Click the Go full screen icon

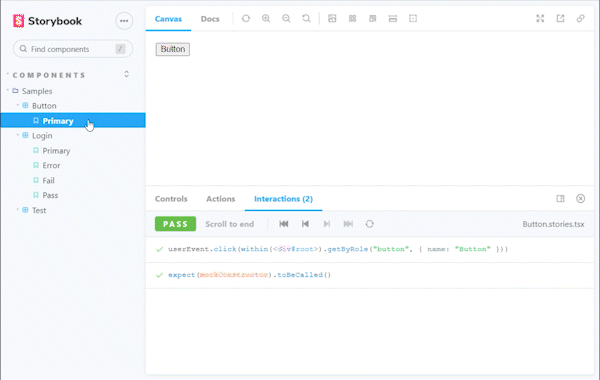coord(540,18)
